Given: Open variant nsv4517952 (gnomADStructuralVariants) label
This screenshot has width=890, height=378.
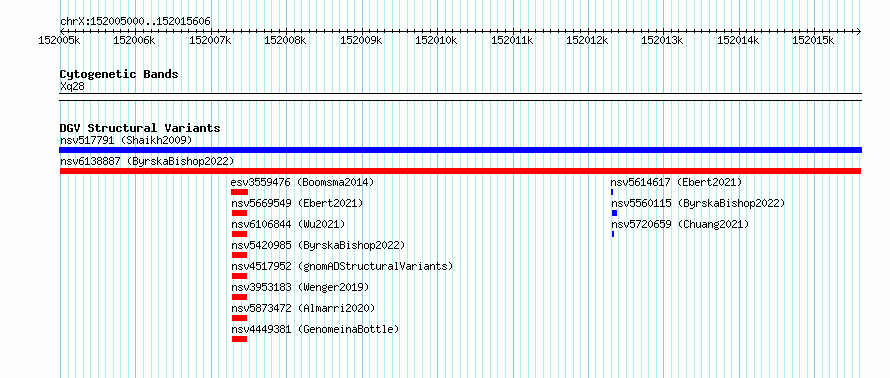Looking at the screenshot, I should pos(343,266).
